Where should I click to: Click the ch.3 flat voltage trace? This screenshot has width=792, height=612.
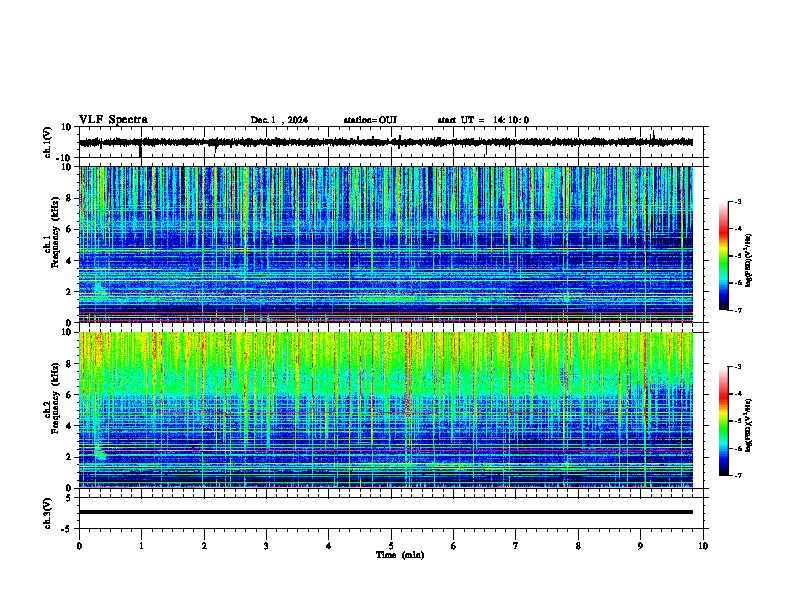(x=386, y=512)
